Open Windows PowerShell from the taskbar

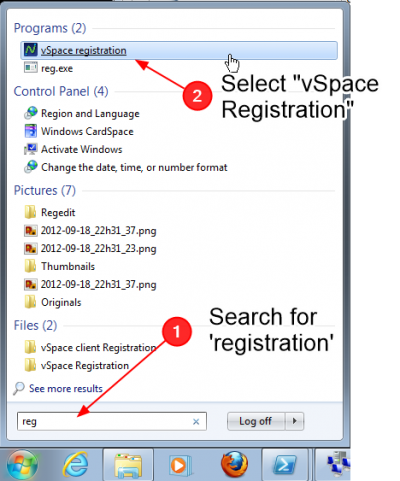coord(285,465)
